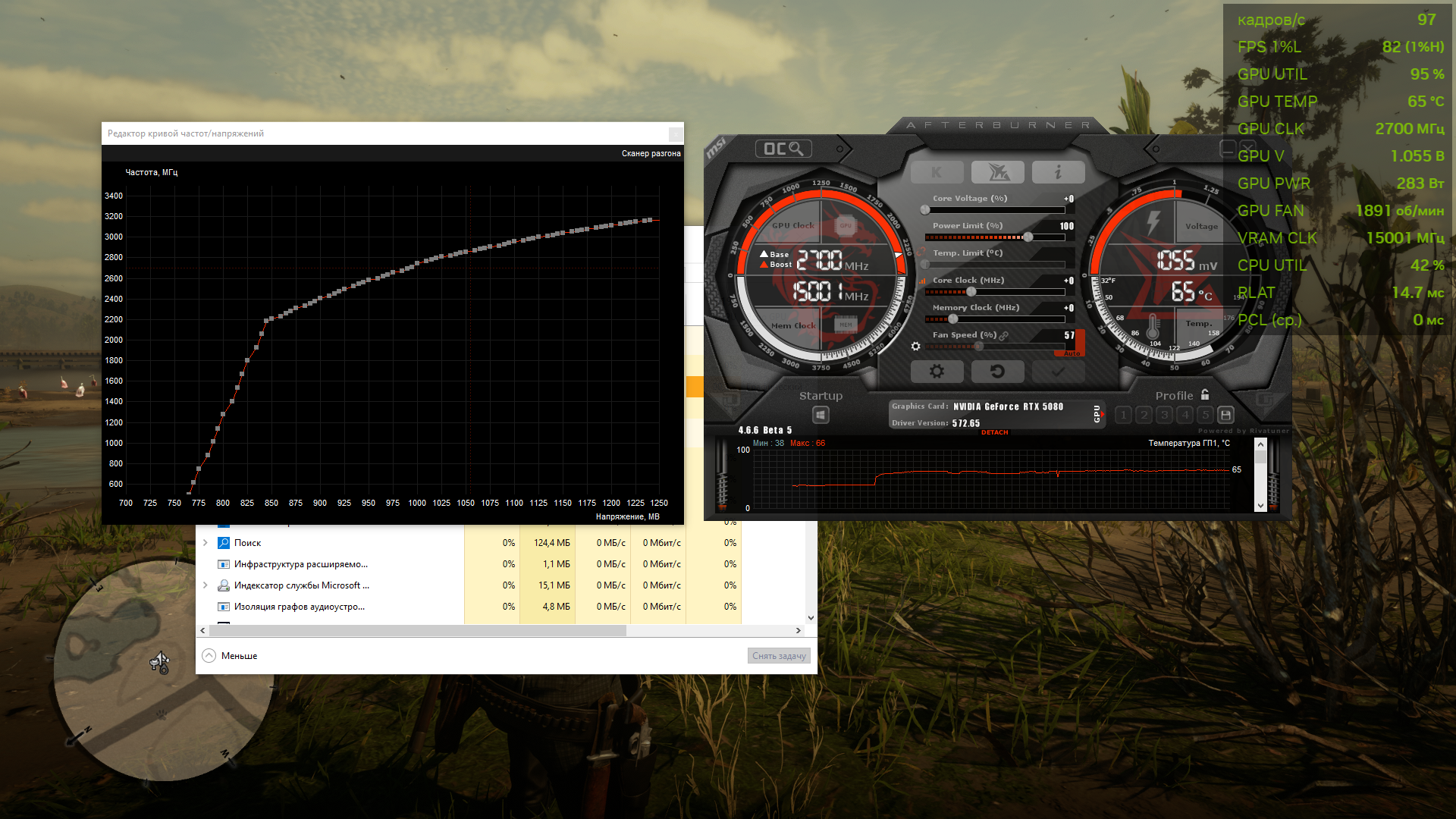The width and height of the screenshot is (1456, 819).
Task: Expand Индексатор службы Microsoft process row
Action: coord(205,585)
